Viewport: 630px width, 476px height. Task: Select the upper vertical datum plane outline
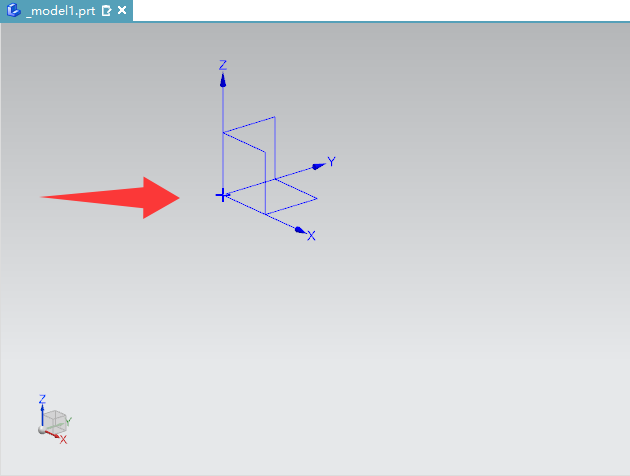[249, 157]
